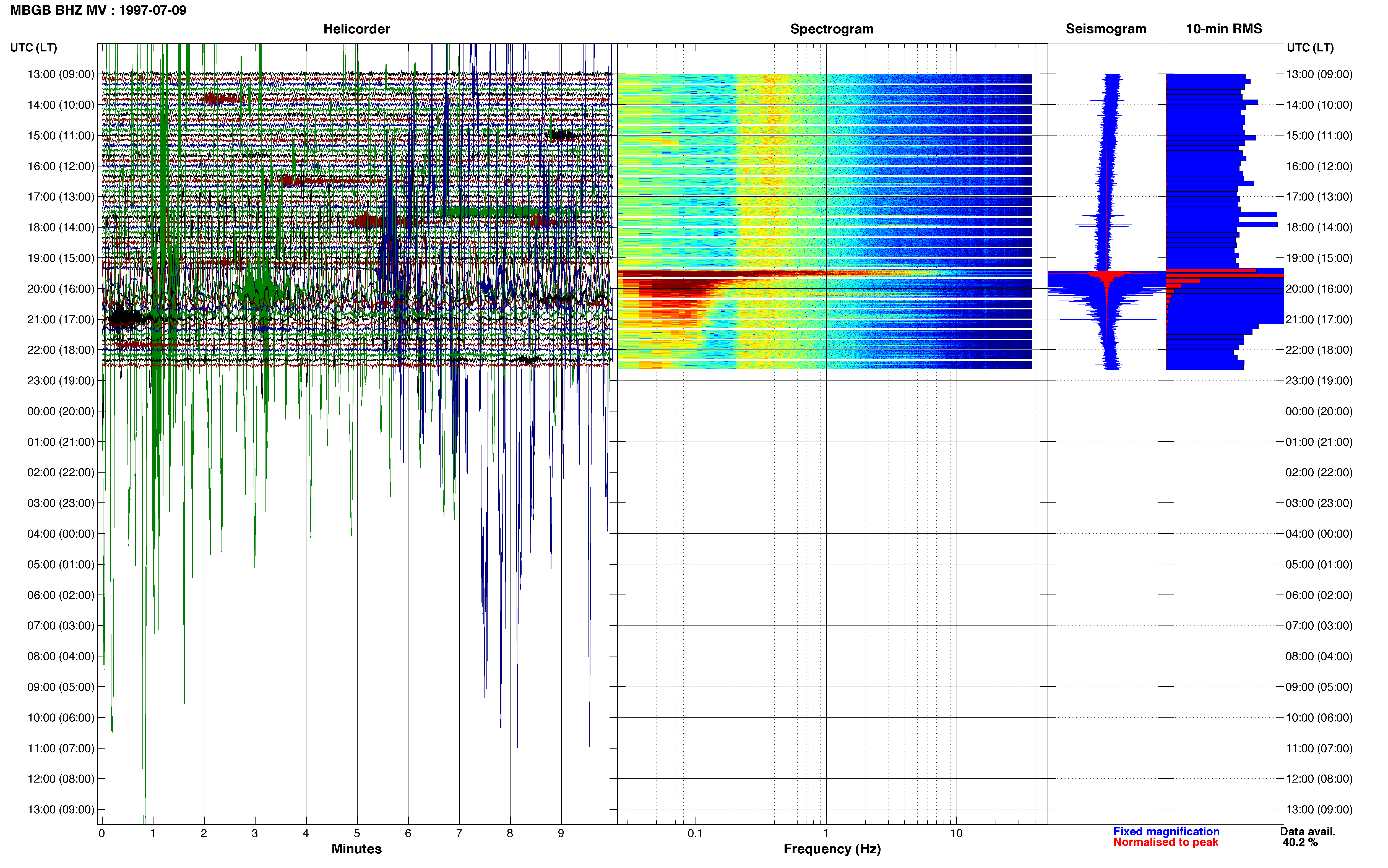Click the '10-min RMS' panel heading
The image size is (1388, 868).
pos(1224,29)
